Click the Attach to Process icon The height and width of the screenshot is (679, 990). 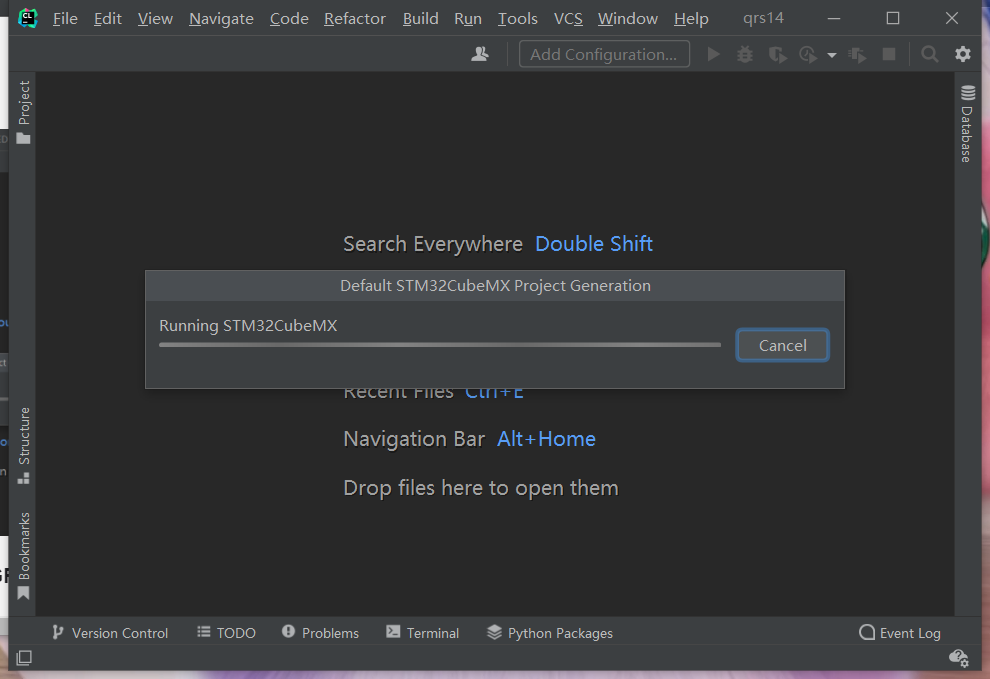[857, 55]
